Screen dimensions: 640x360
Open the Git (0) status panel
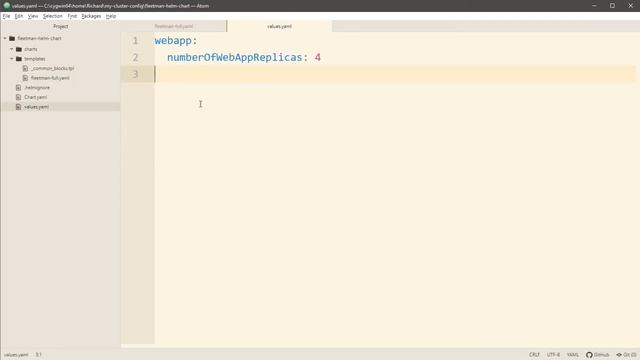point(626,355)
